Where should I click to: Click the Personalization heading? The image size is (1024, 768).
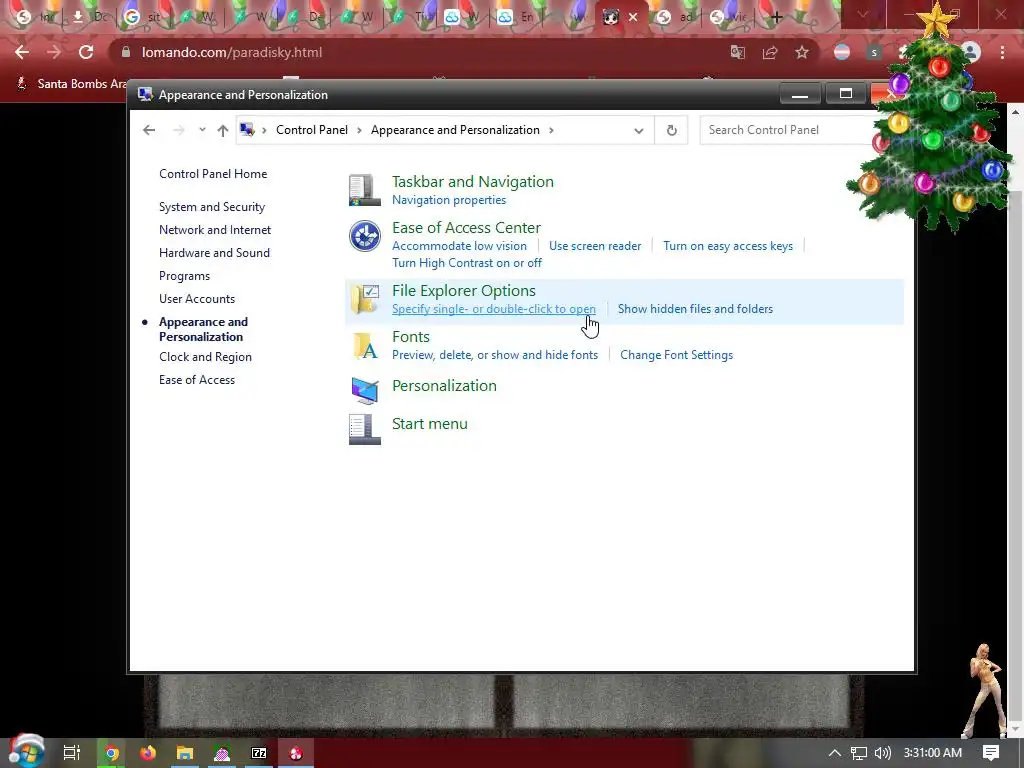click(x=444, y=385)
